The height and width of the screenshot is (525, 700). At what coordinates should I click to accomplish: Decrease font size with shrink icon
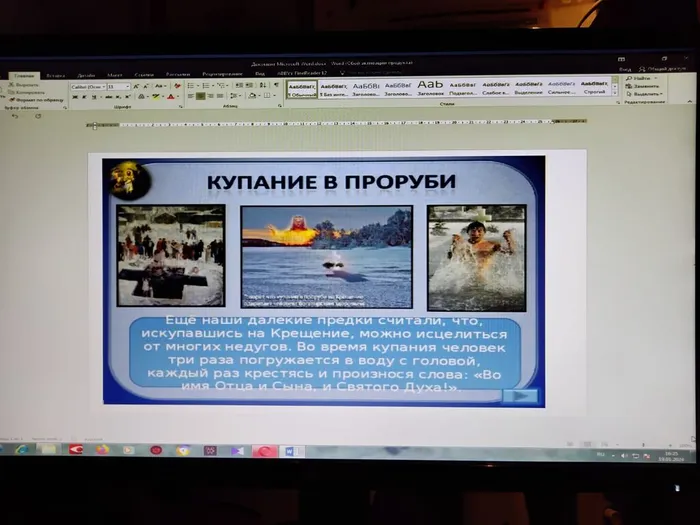tap(146, 86)
